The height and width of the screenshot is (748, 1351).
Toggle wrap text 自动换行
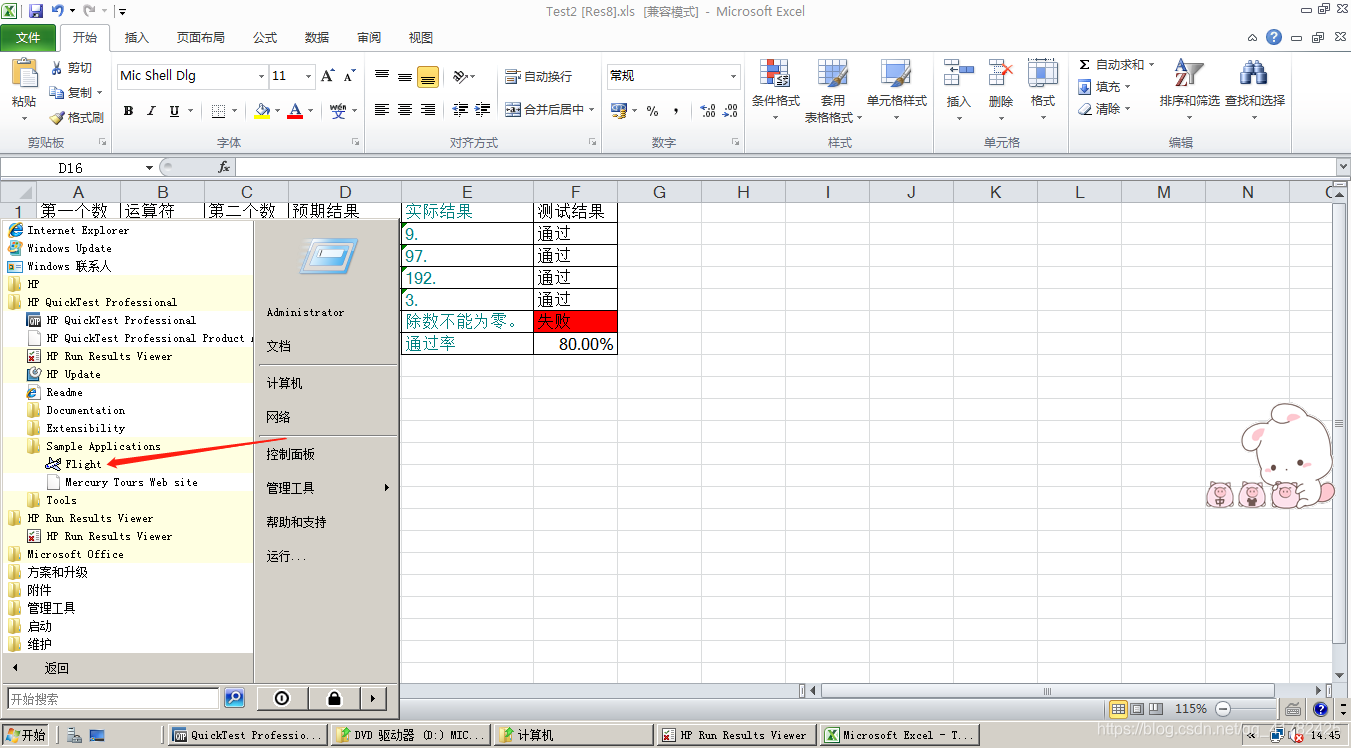(x=539, y=77)
